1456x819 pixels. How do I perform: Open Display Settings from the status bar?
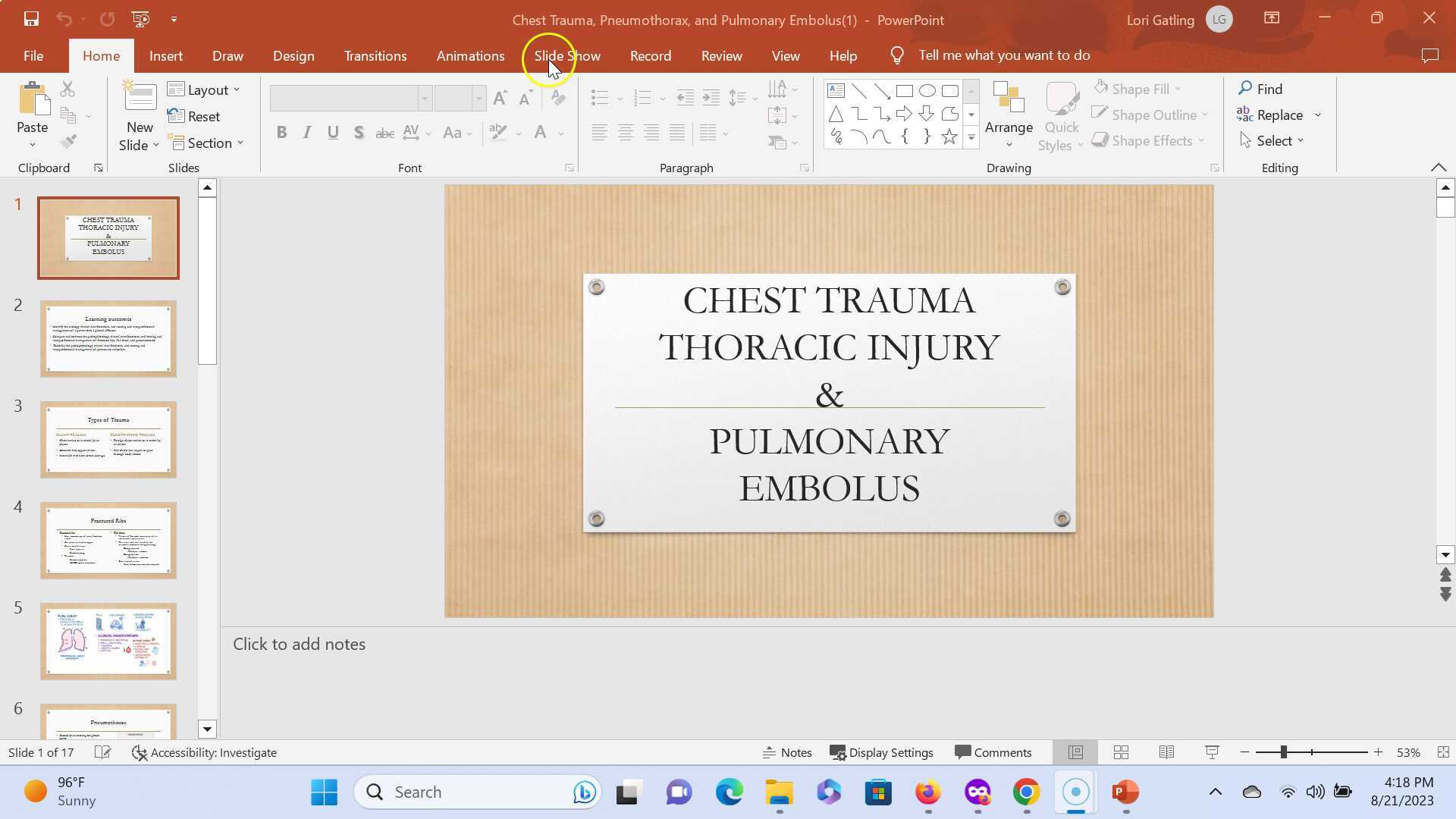point(882,752)
